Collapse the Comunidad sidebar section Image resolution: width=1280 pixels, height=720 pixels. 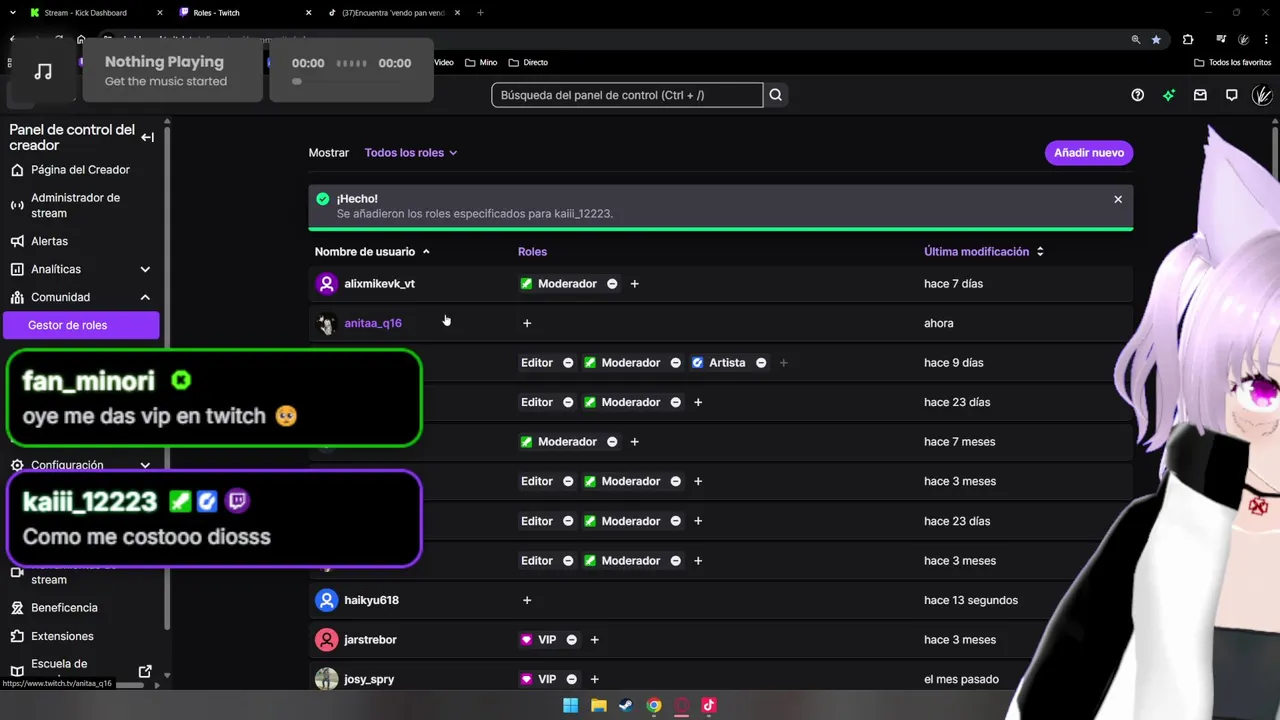145,297
